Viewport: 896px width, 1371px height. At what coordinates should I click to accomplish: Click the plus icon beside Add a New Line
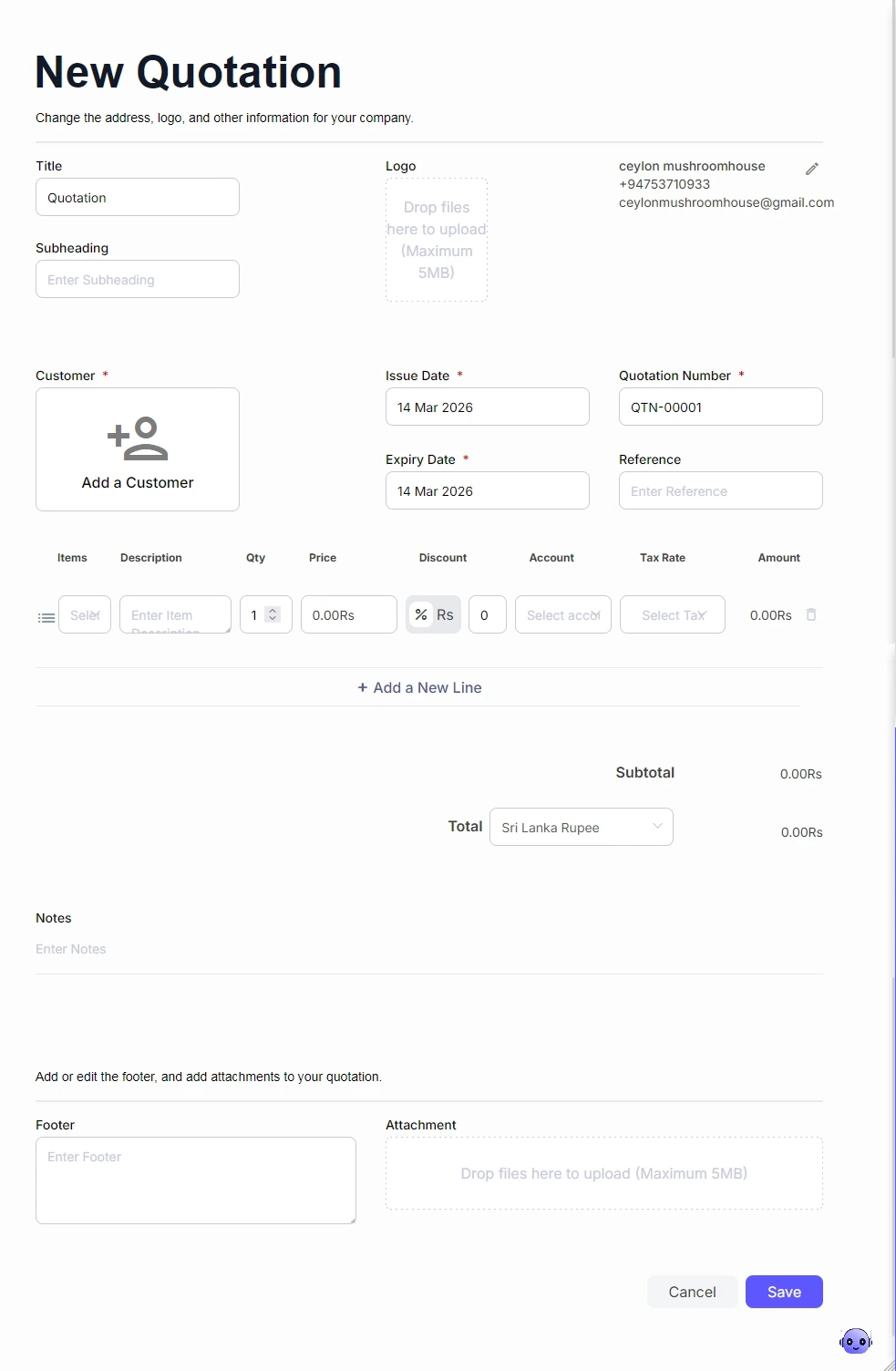[363, 688]
